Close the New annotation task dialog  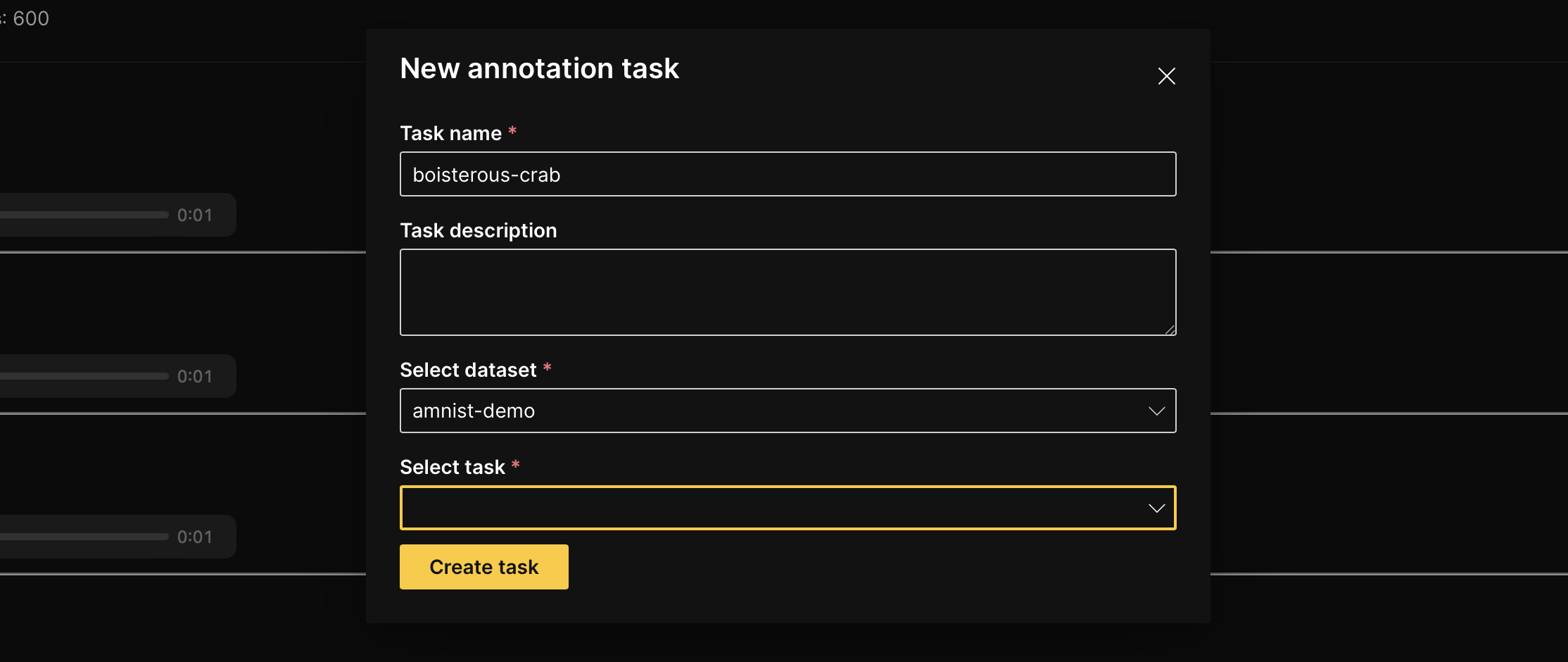pos(1166,76)
